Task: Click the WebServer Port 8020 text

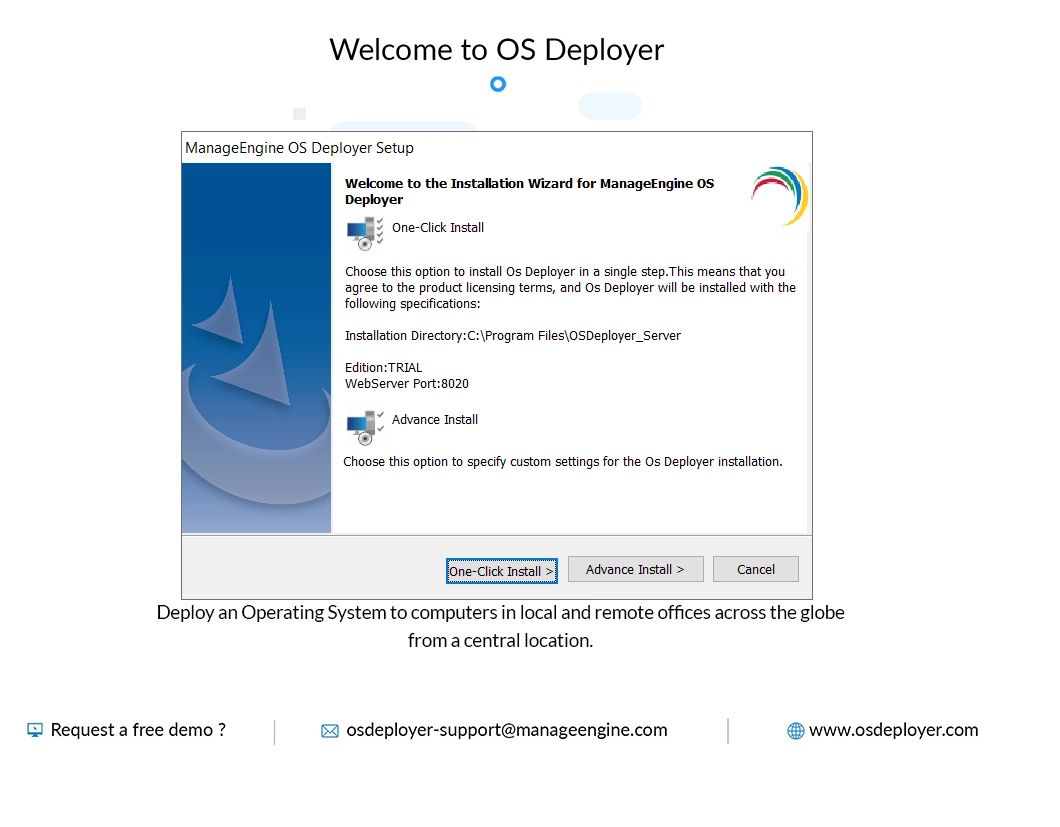Action: (x=406, y=383)
